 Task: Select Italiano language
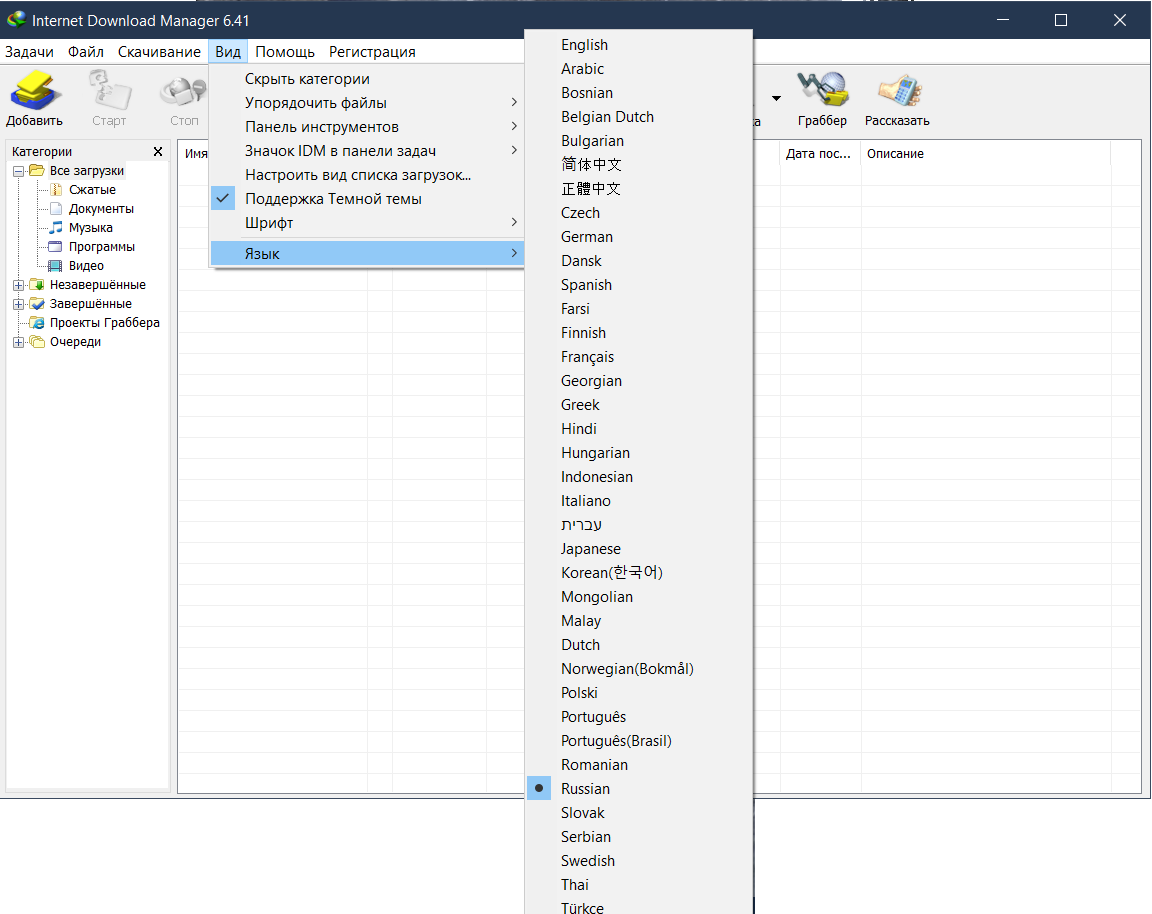[639, 501]
